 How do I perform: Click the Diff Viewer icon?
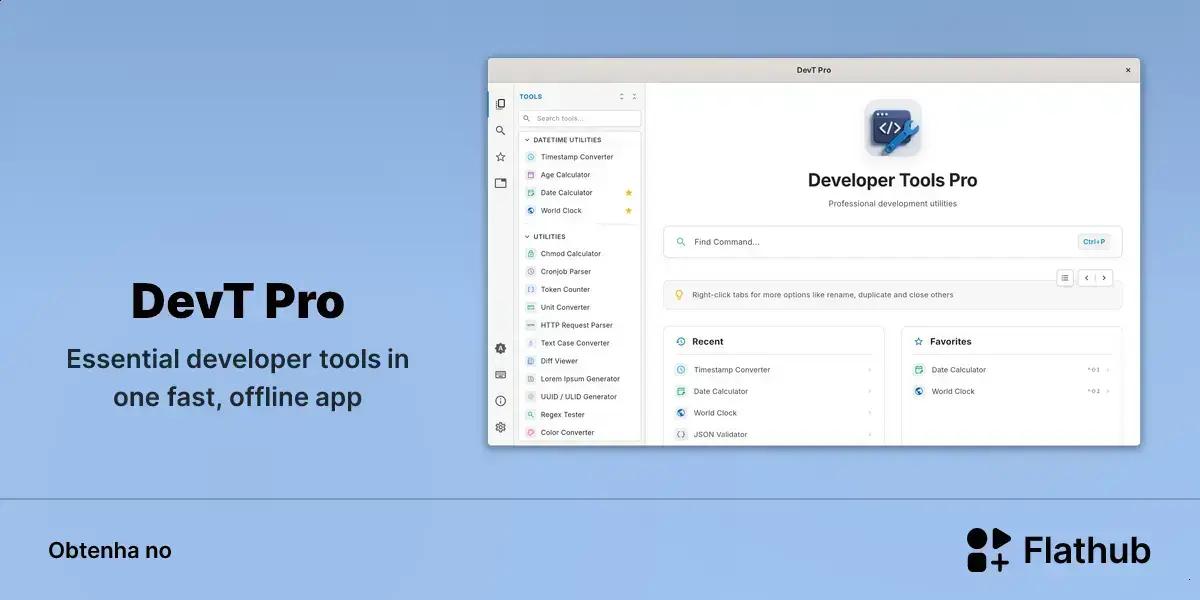(x=531, y=361)
